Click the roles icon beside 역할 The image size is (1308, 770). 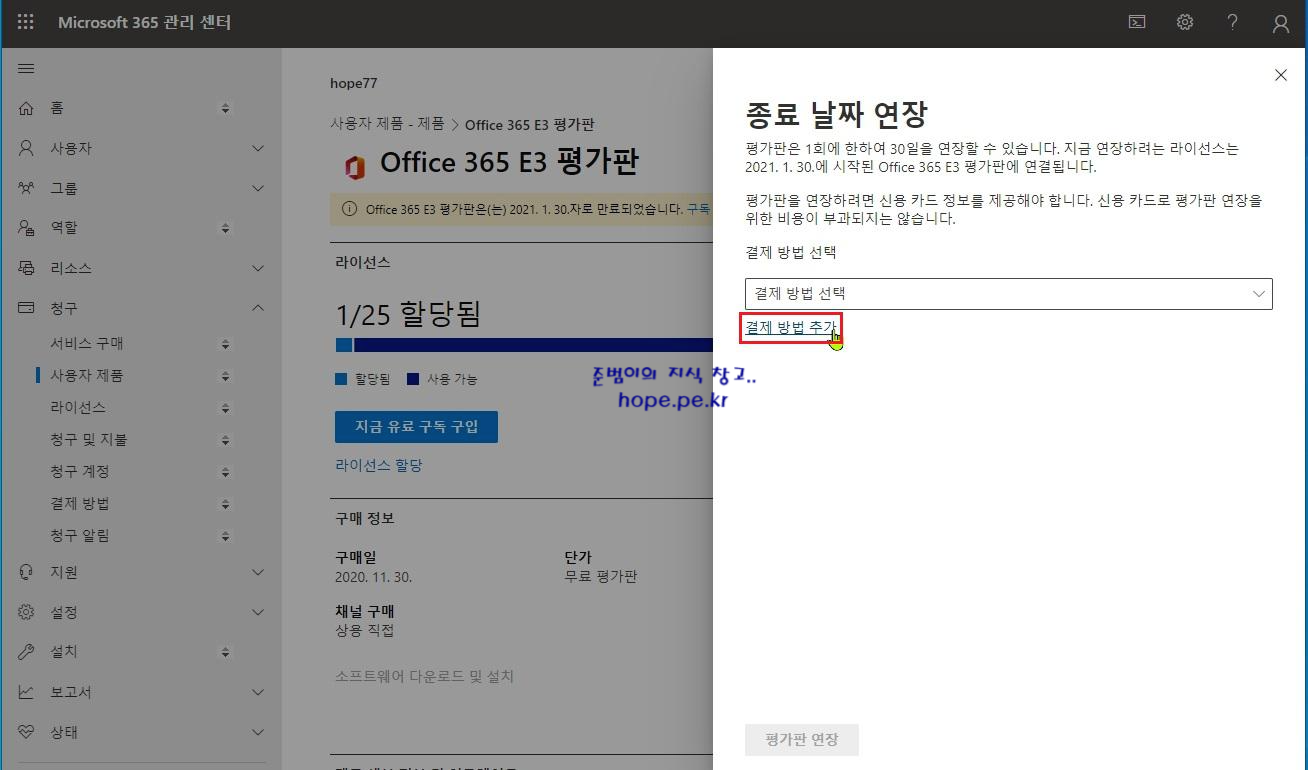point(27,228)
